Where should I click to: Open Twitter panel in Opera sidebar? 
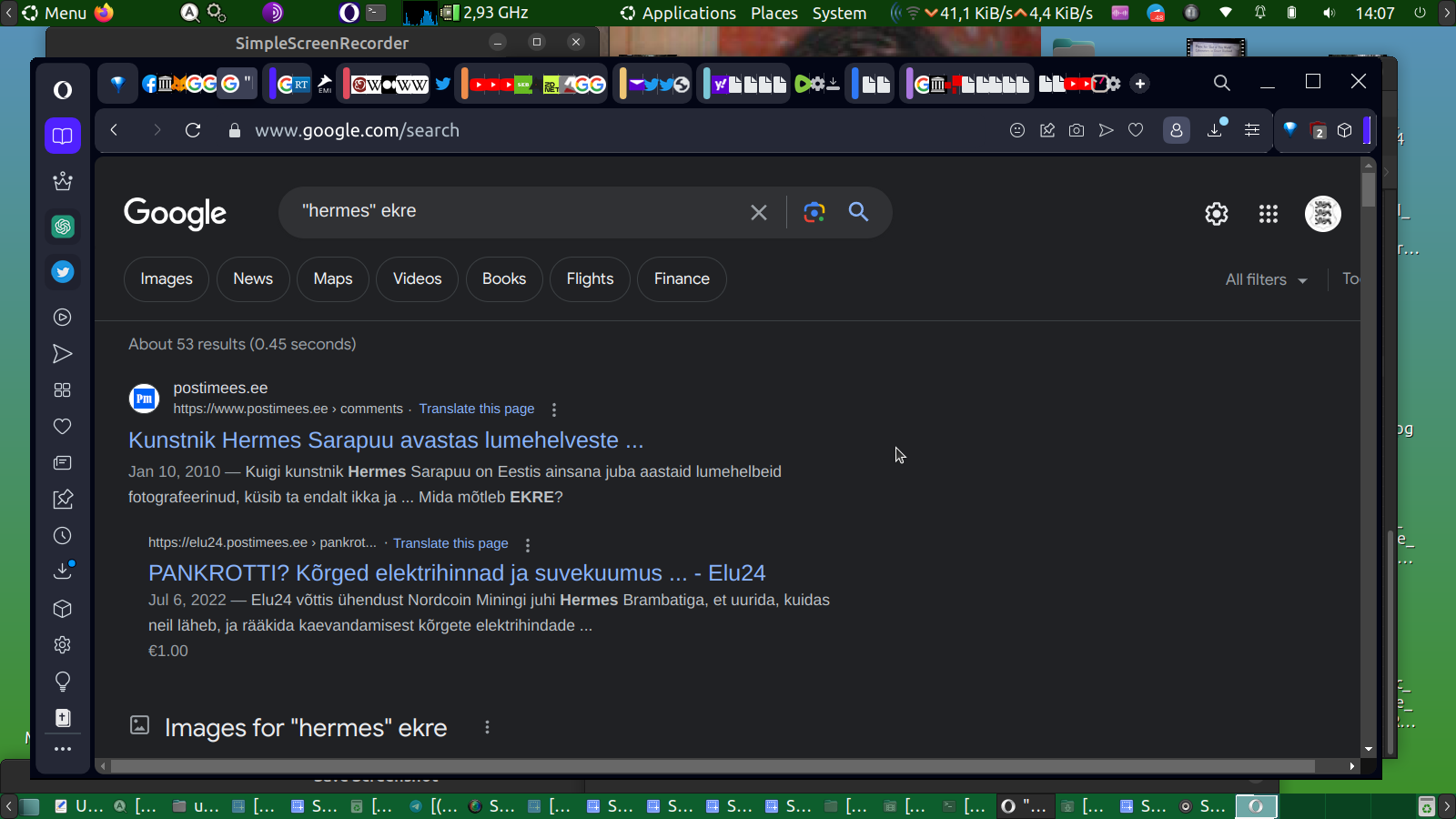click(x=63, y=272)
